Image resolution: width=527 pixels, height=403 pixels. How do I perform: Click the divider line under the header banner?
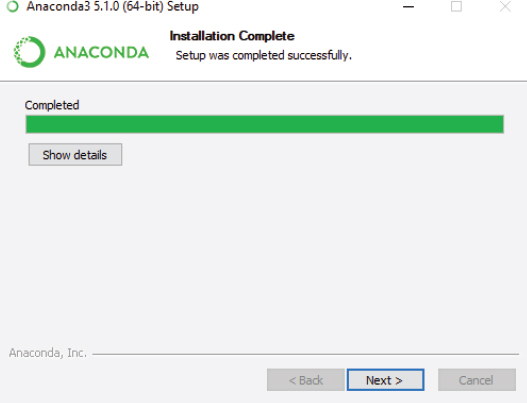(264, 81)
